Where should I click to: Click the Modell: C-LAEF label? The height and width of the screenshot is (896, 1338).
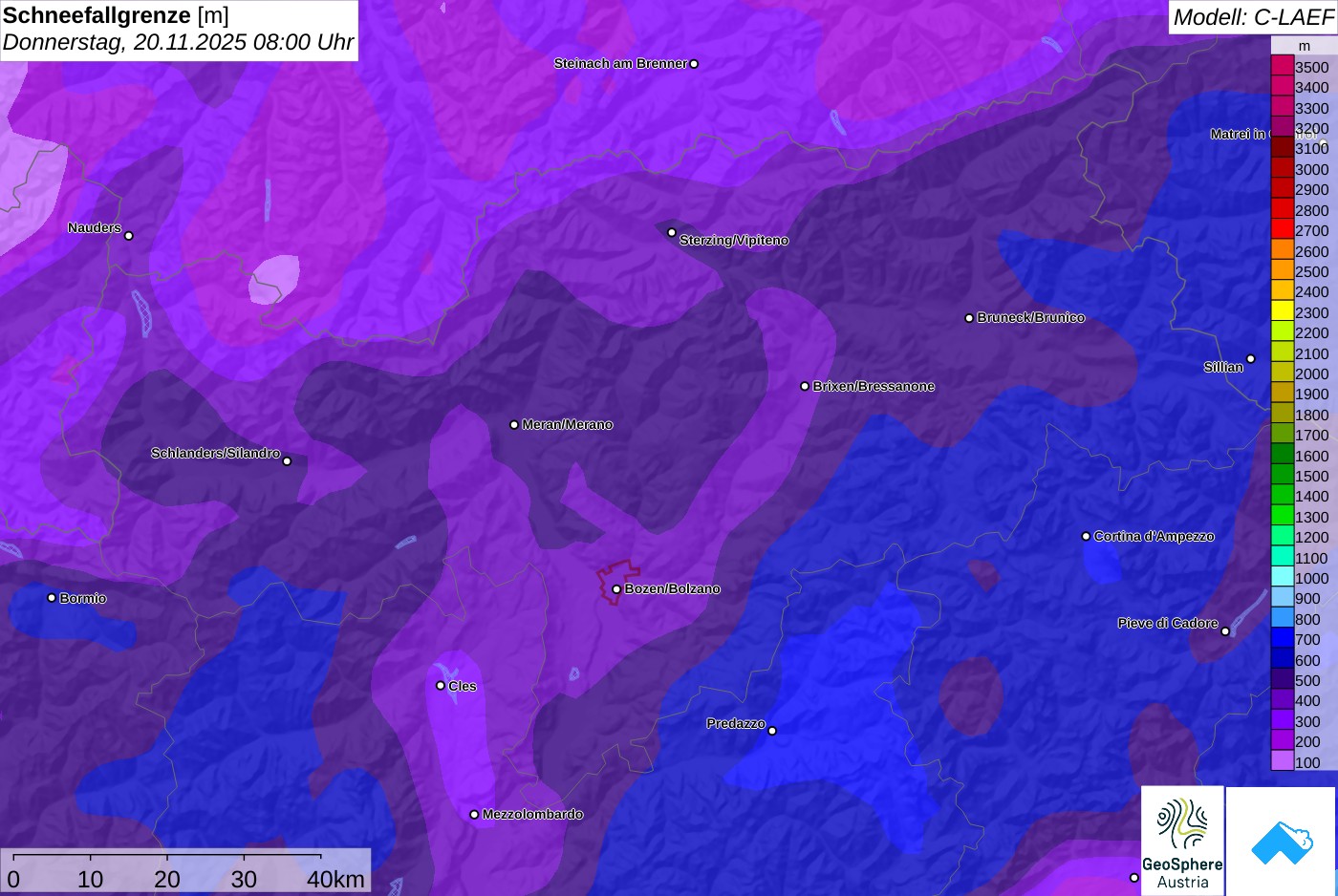(x=1253, y=16)
